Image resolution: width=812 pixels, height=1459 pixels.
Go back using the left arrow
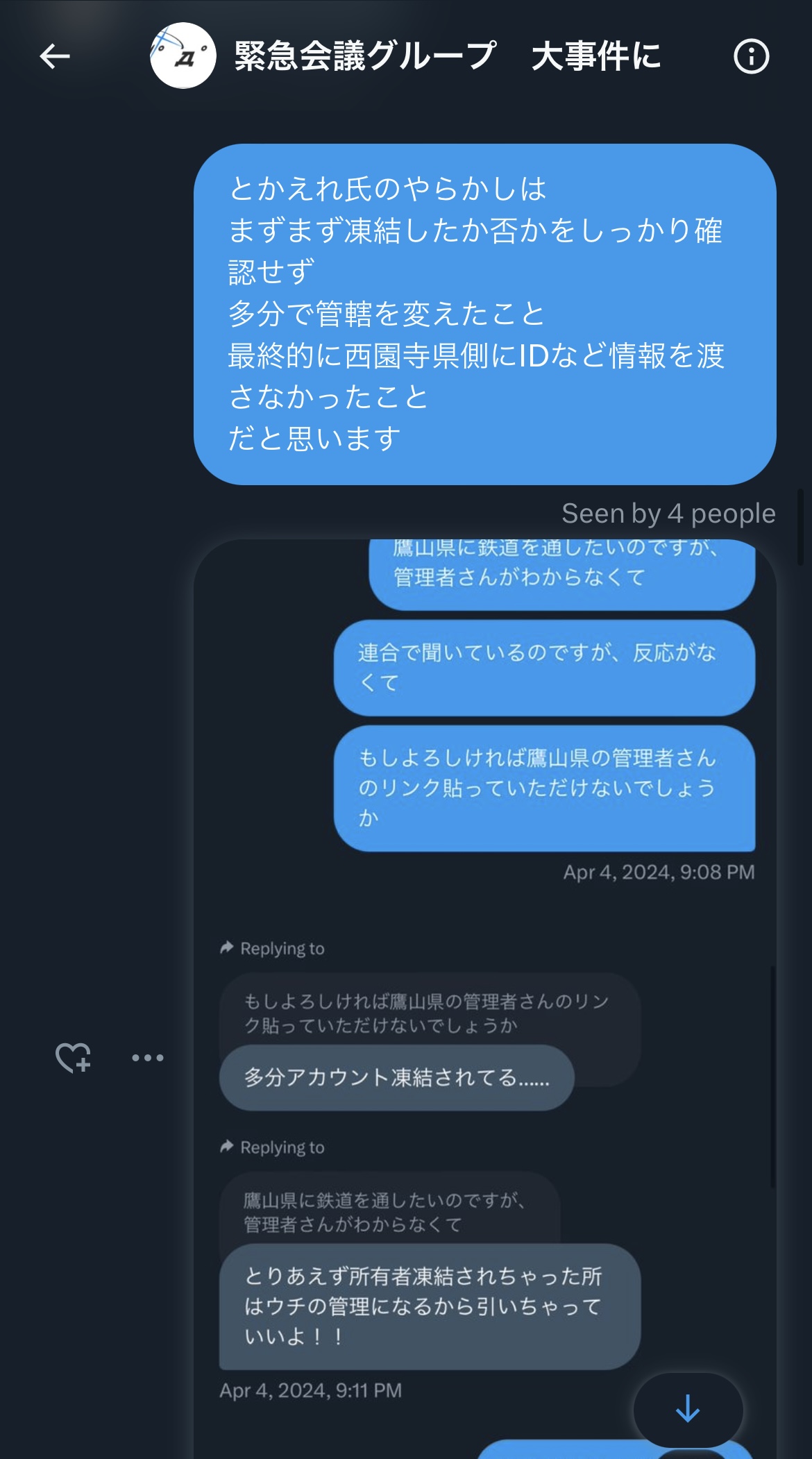pyautogui.click(x=55, y=56)
